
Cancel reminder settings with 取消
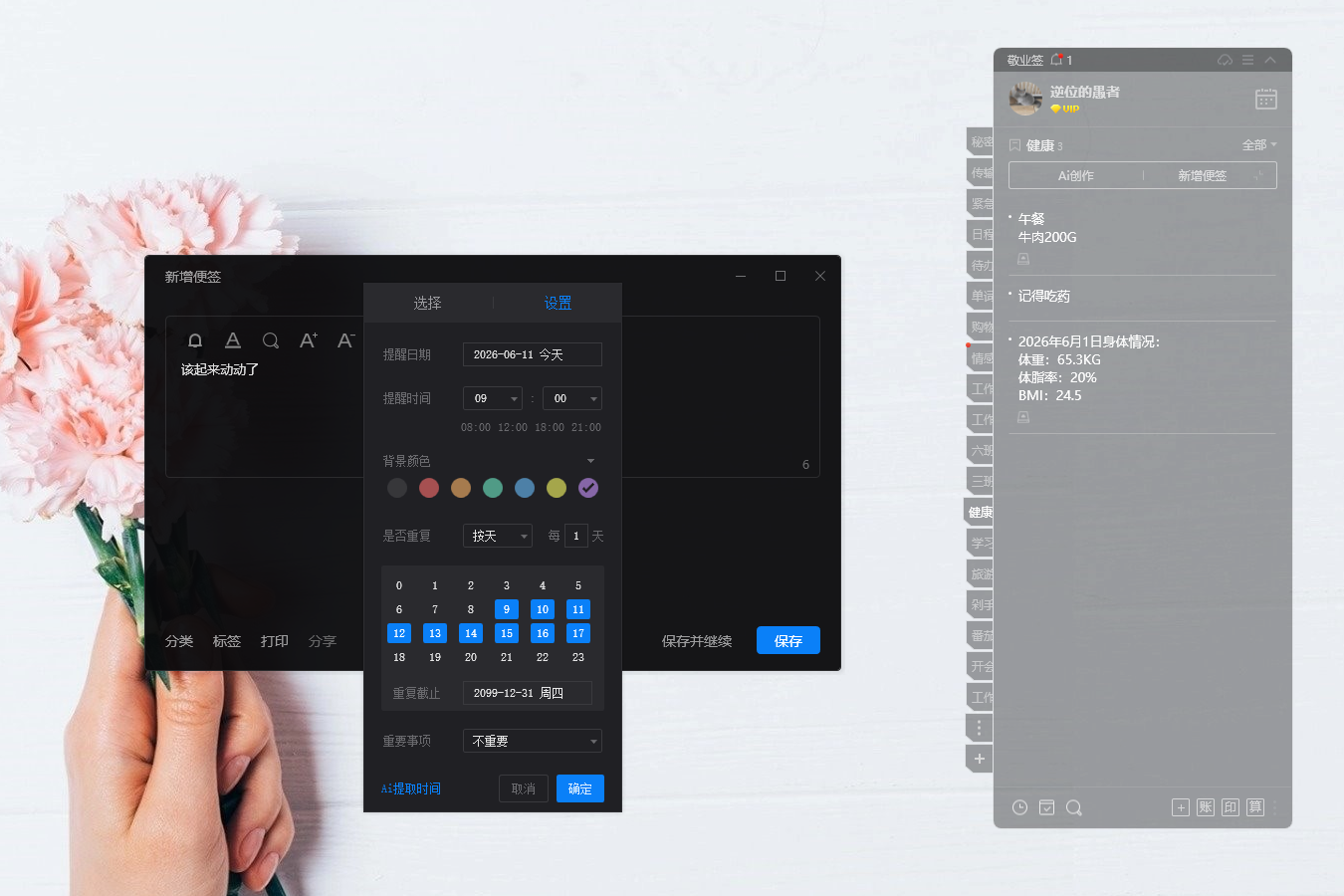pyautogui.click(x=524, y=788)
